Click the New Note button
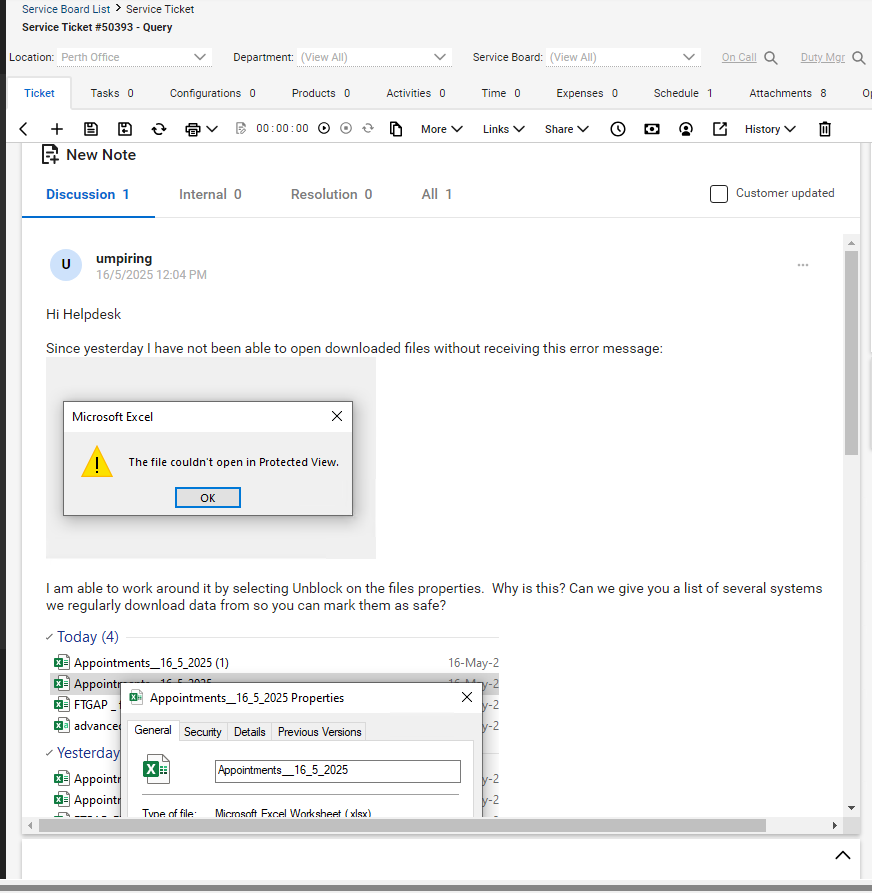Viewport: 872px width, 893px height. [x=89, y=155]
